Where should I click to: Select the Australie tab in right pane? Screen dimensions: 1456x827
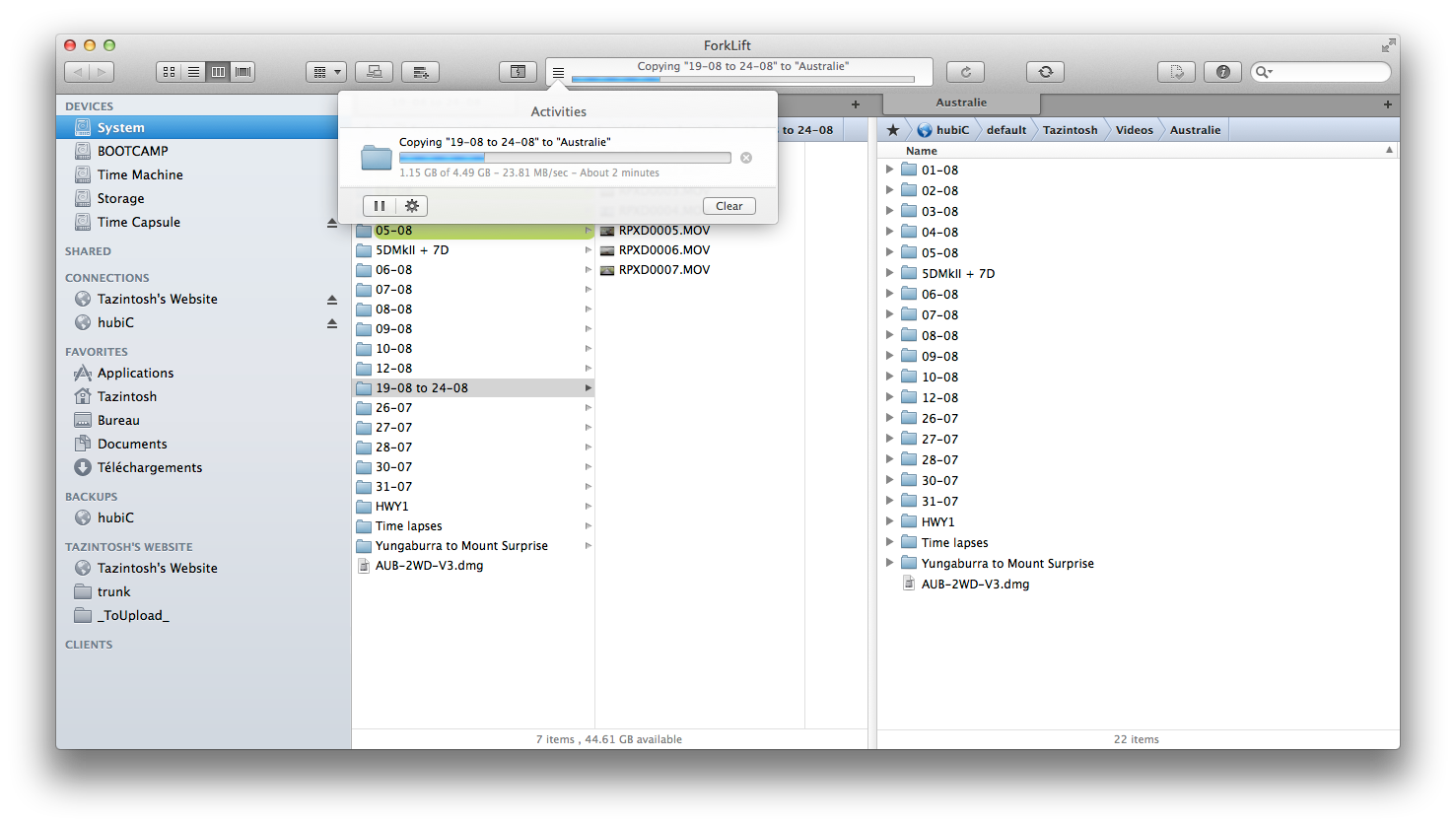(961, 103)
